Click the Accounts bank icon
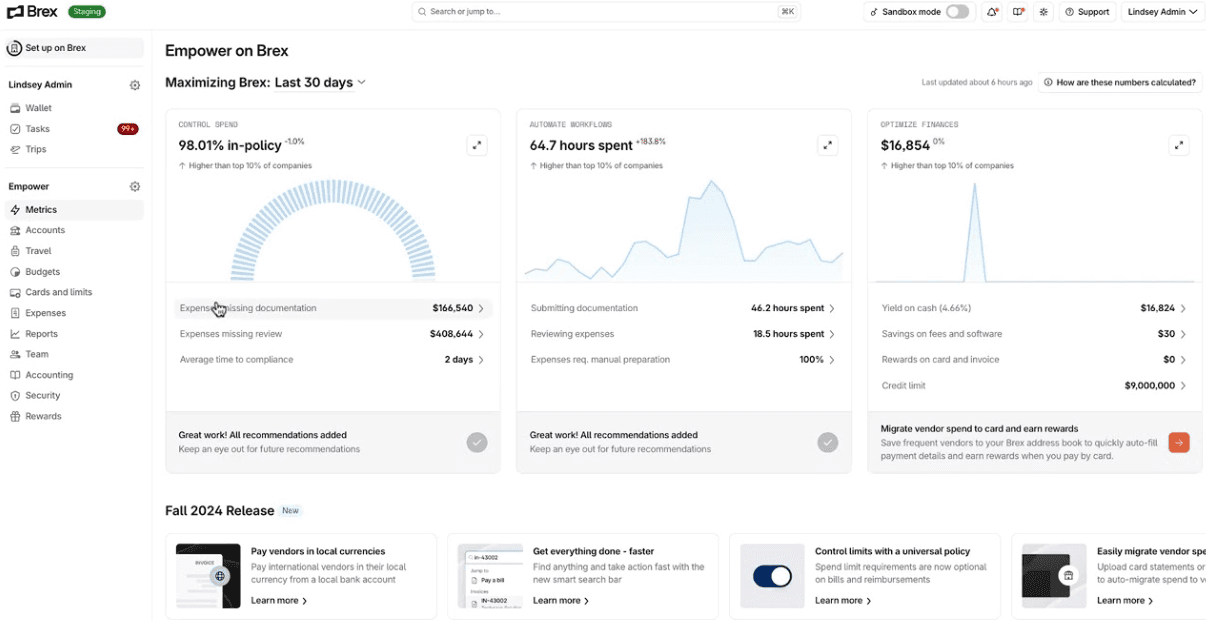Image resolution: width=1206 pixels, height=621 pixels. (x=15, y=230)
